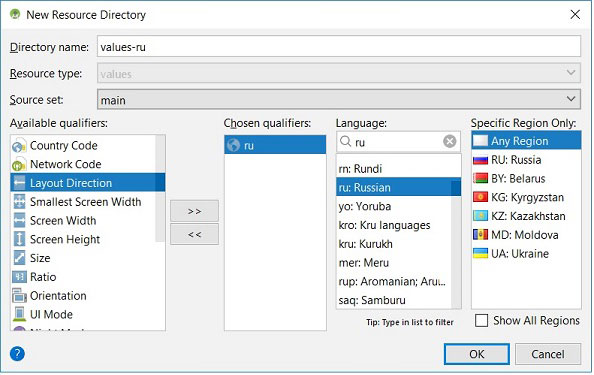Open the Source set dropdown
The image size is (594, 375).
click(339, 100)
